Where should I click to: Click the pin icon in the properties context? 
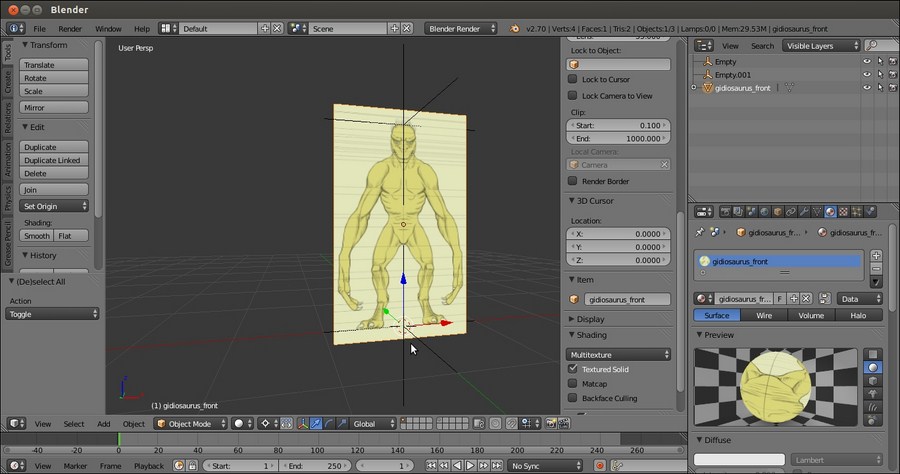[x=700, y=232]
